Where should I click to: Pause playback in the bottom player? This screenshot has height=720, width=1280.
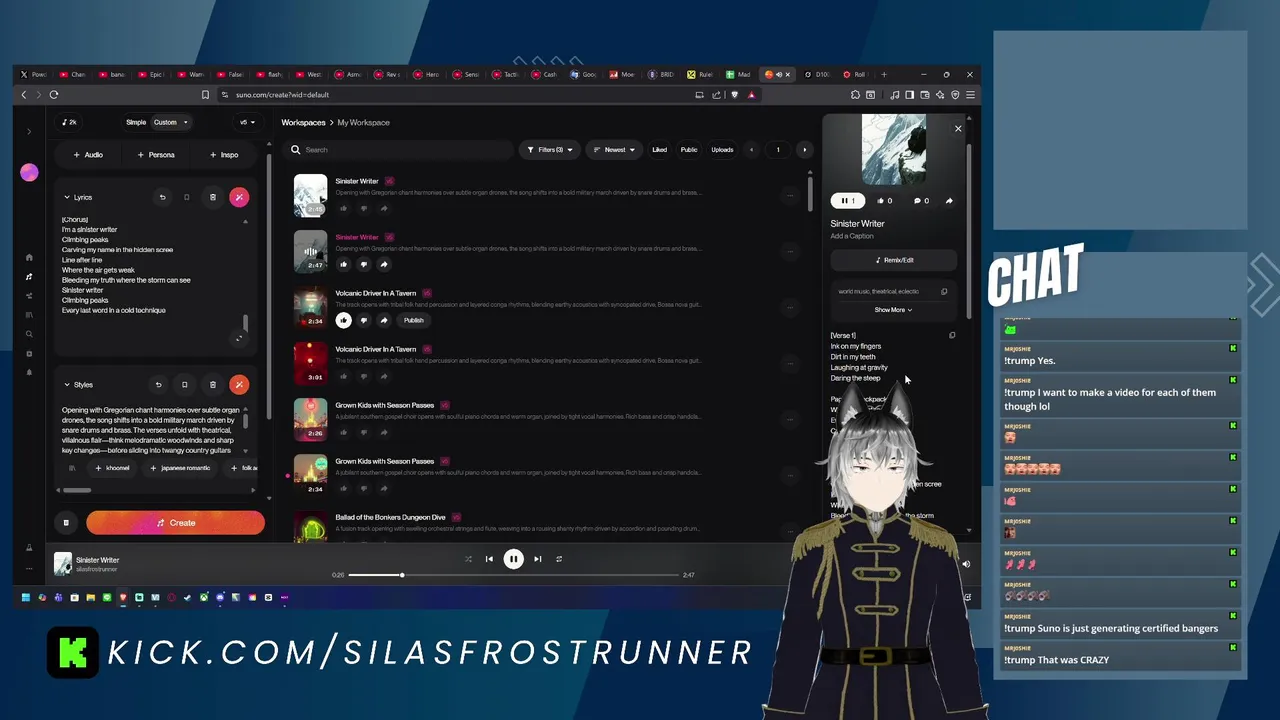click(513, 559)
